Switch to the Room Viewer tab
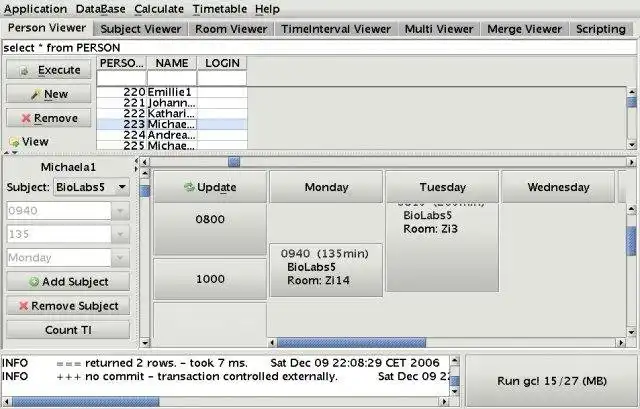Viewport: 640px width, 409px height. click(231, 29)
